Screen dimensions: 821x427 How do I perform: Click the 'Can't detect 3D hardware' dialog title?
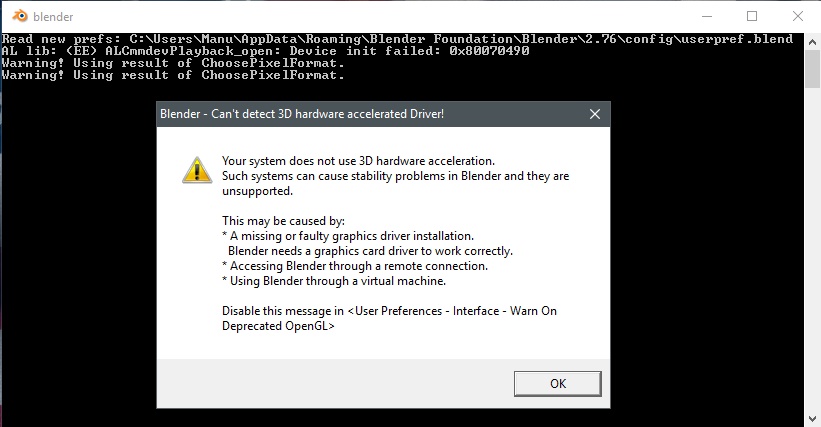click(x=302, y=114)
